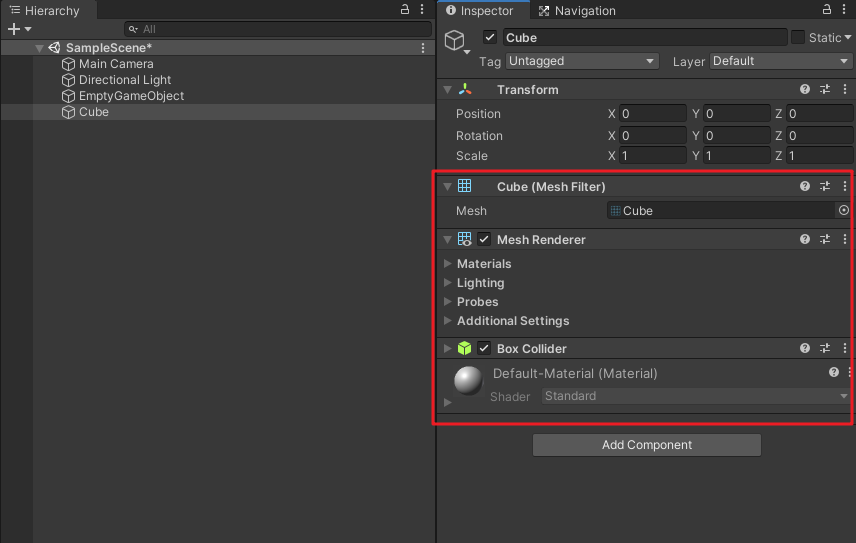The width and height of the screenshot is (856, 543).
Task: Click the Mesh field showing Cube
Action: coord(722,210)
